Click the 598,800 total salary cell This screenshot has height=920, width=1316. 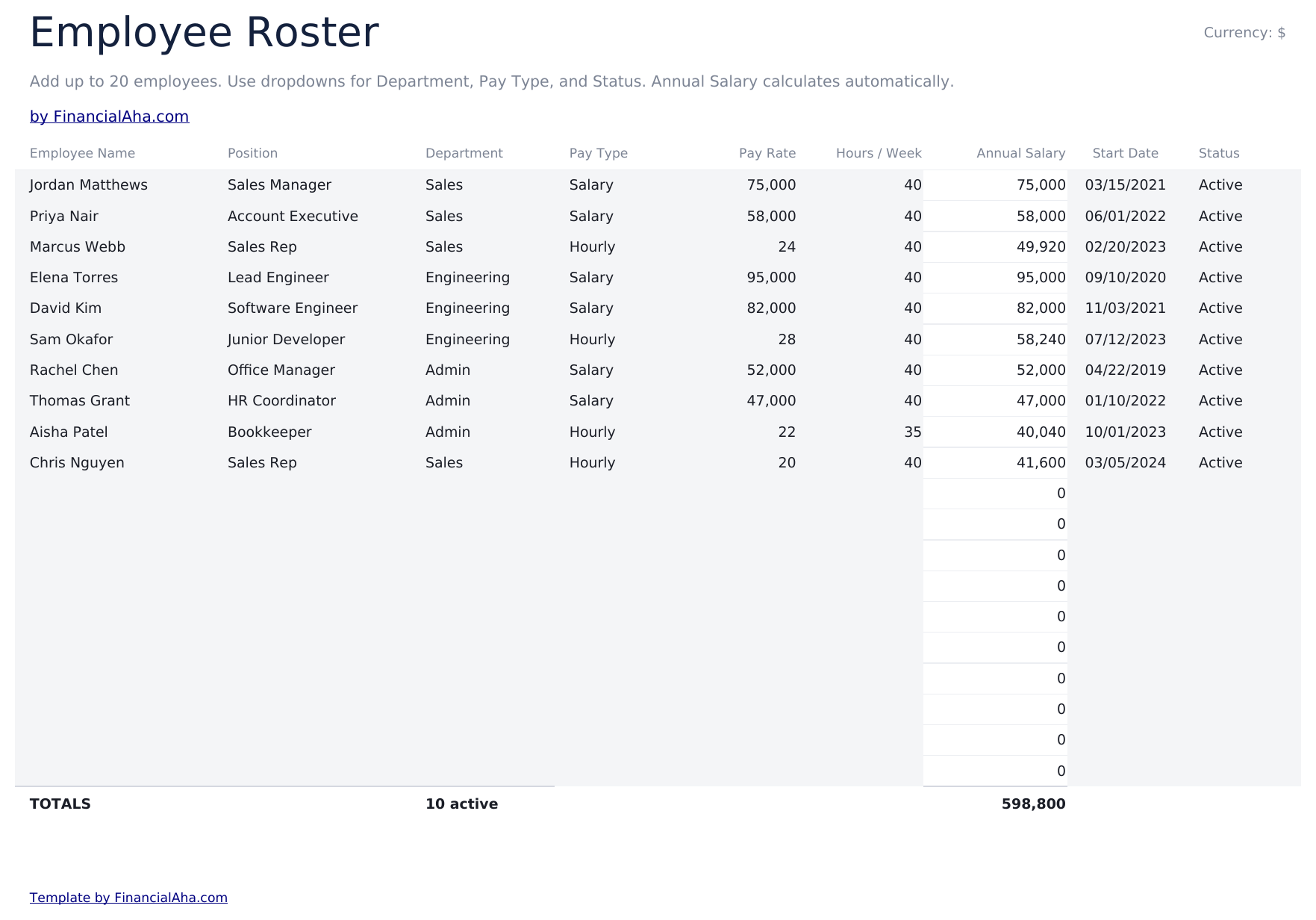(x=995, y=804)
